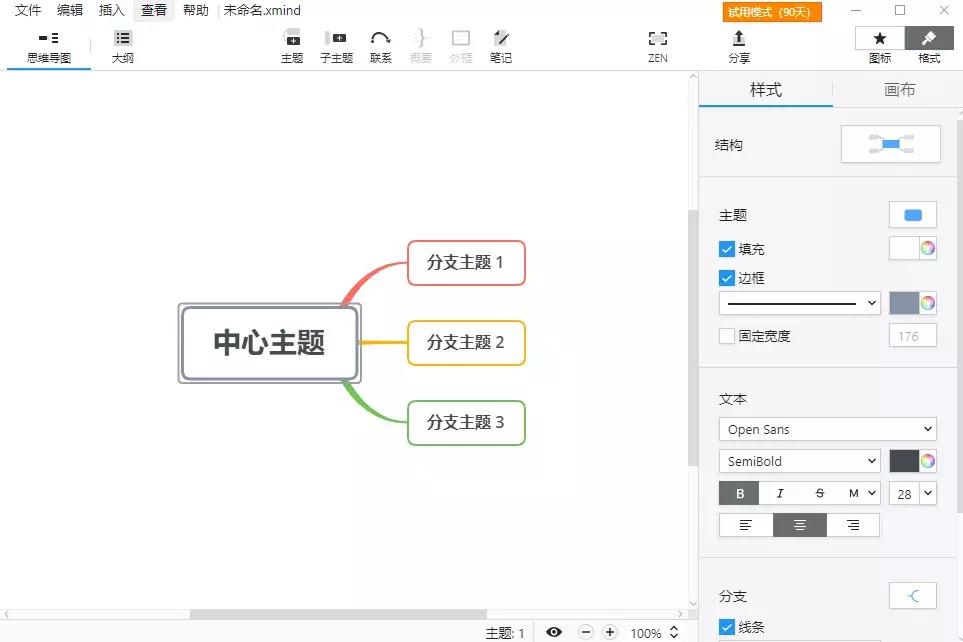
Task: Apply bold with the B button
Action: (739, 493)
